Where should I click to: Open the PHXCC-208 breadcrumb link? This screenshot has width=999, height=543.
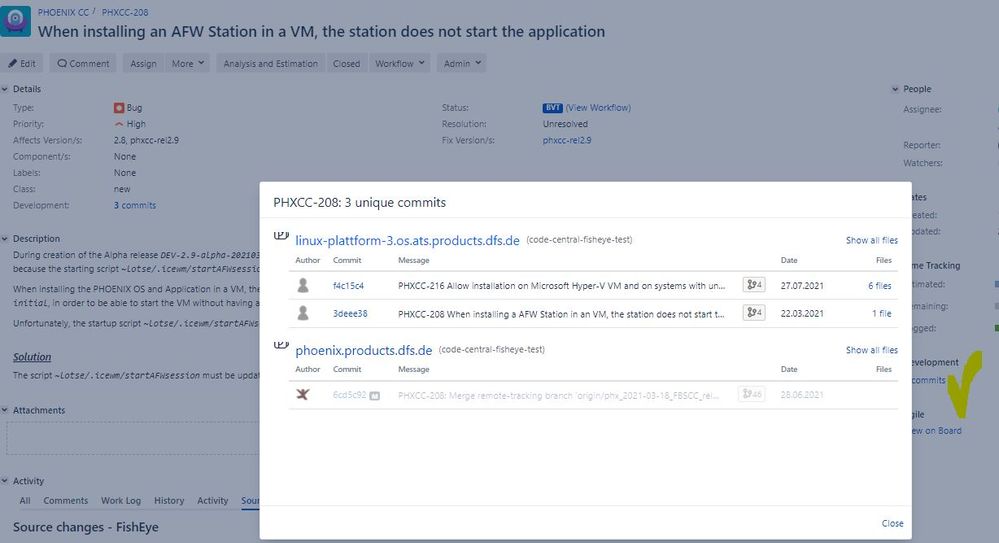tap(125, 12)
